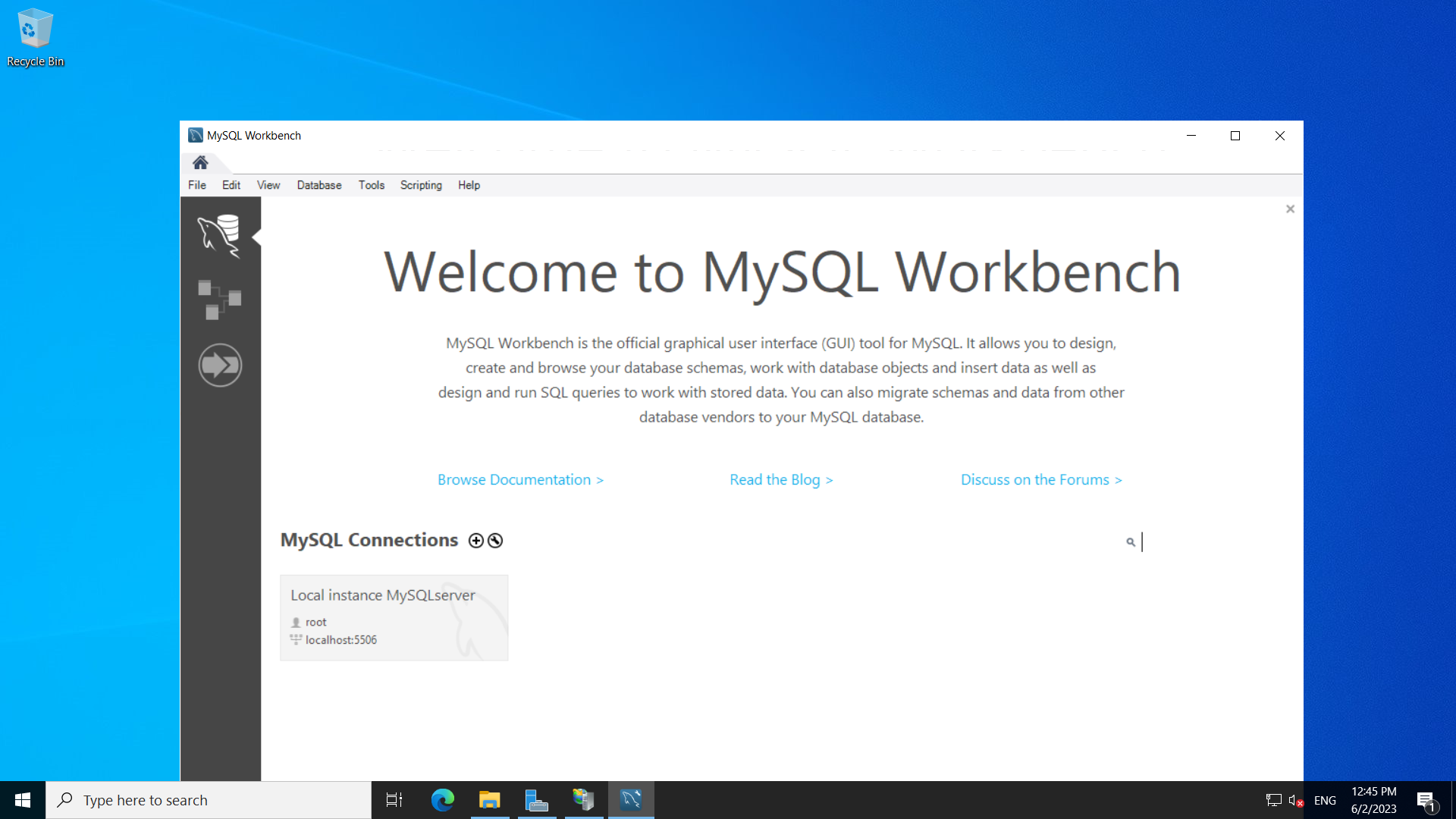The height and width of the screenshot is (819, 1456).
Task: Open the Models sidebar view
Action: coord(219,300)
